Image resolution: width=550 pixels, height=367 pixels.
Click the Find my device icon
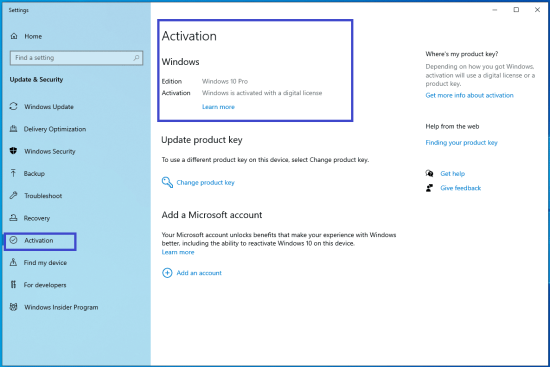[13, 262]
